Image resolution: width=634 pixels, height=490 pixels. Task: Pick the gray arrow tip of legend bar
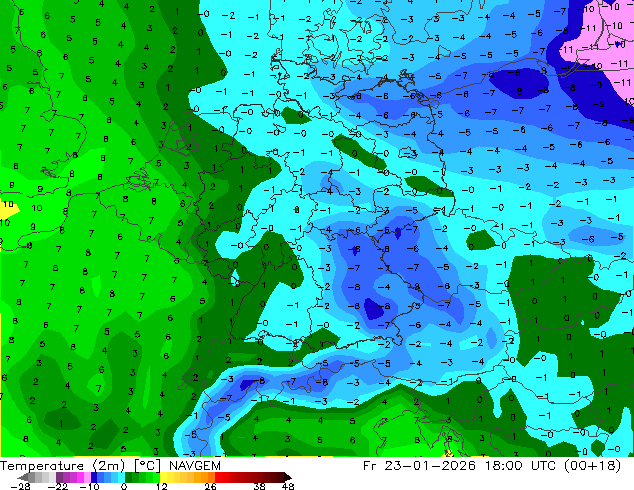pyautogui.click(x=23, y=477)
